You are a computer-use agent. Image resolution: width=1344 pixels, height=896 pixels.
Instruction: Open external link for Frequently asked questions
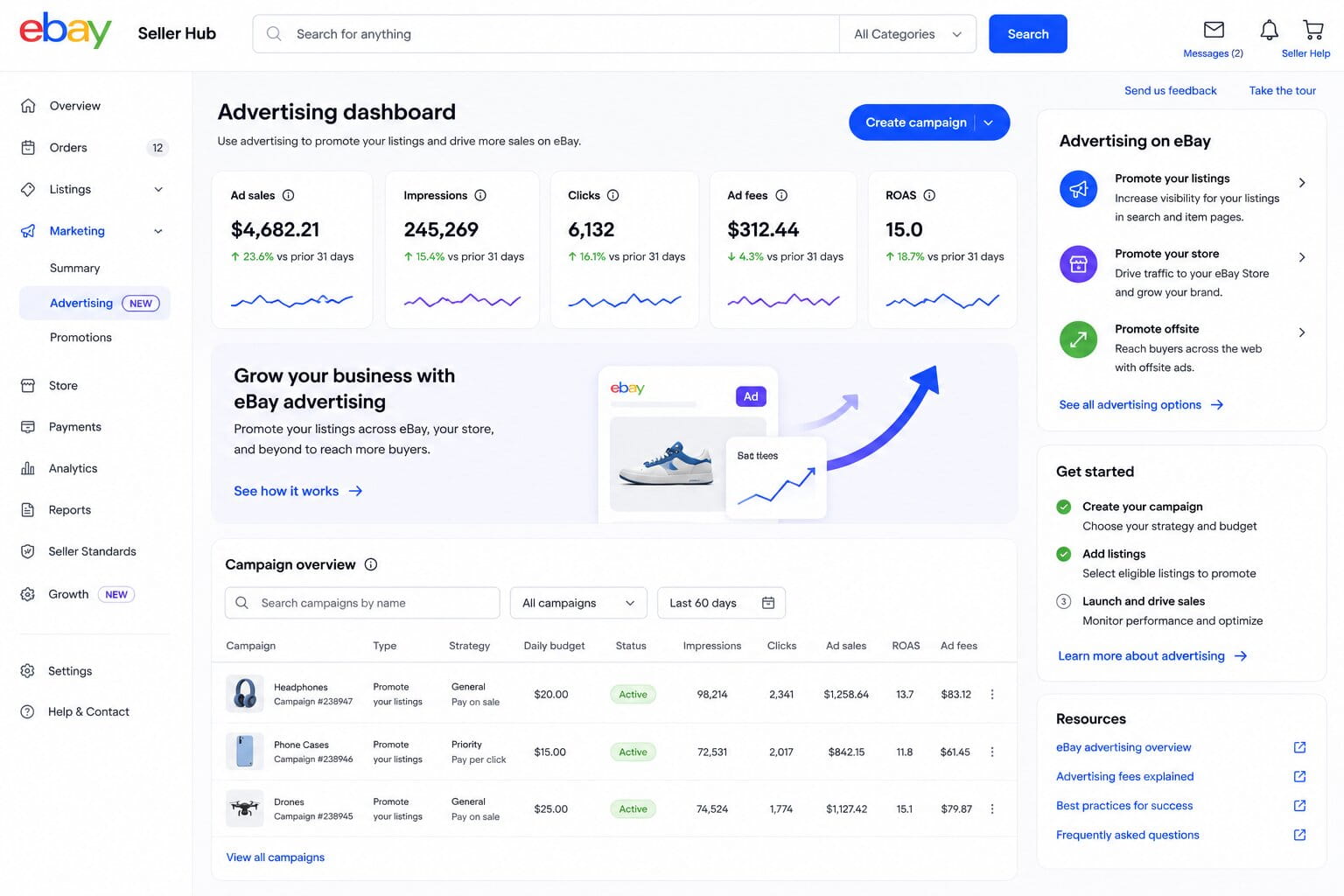click(1299, 835)
